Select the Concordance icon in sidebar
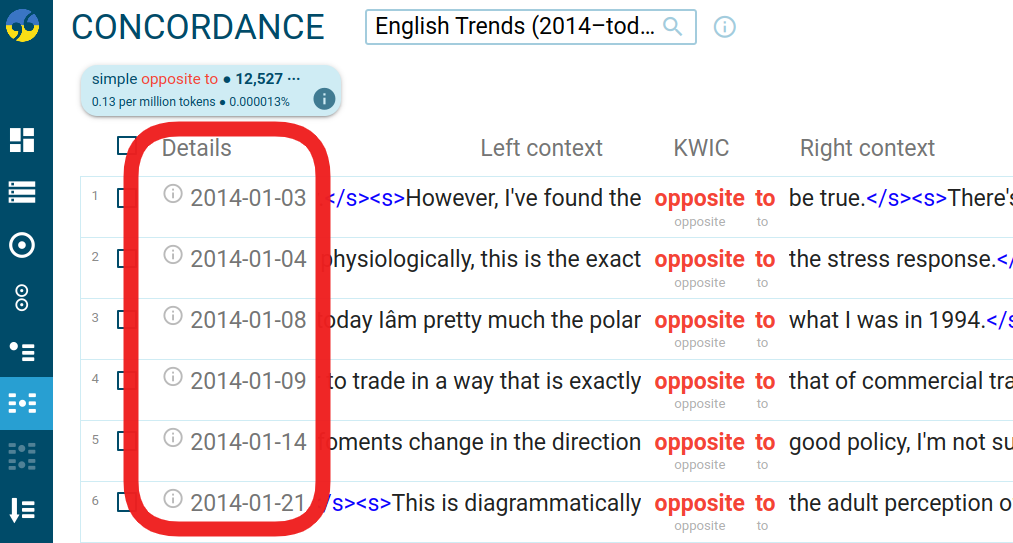 (x=22, y=403)
